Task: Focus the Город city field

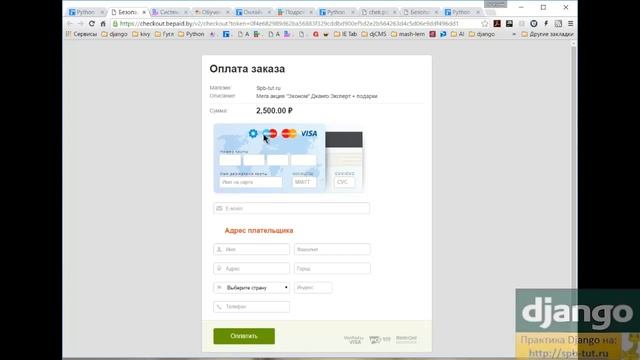Action: [332, 268]
